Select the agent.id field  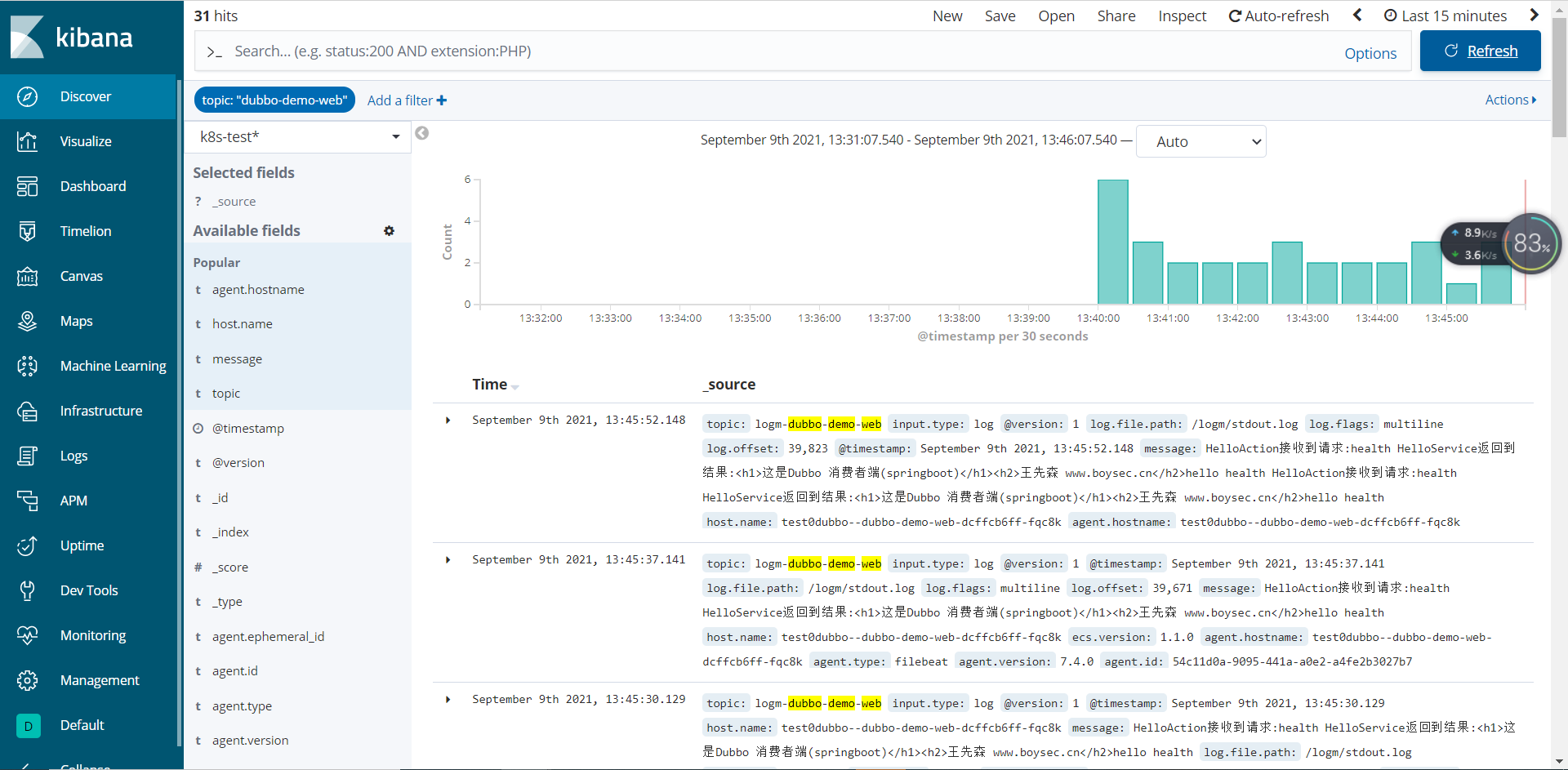pyautogui.click(x=234, y=671)
